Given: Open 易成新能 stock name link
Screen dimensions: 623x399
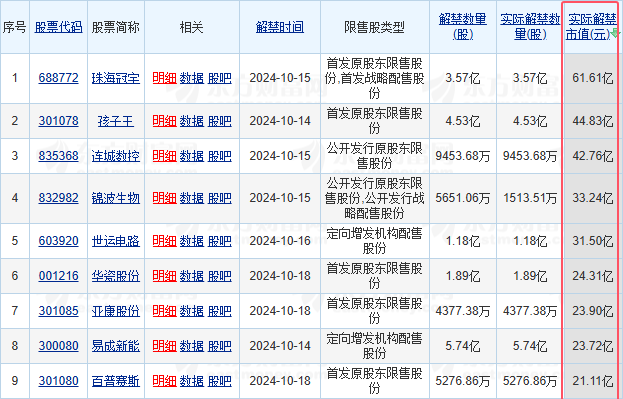Looking at the screenshot, I should click(x=116, y=346).
